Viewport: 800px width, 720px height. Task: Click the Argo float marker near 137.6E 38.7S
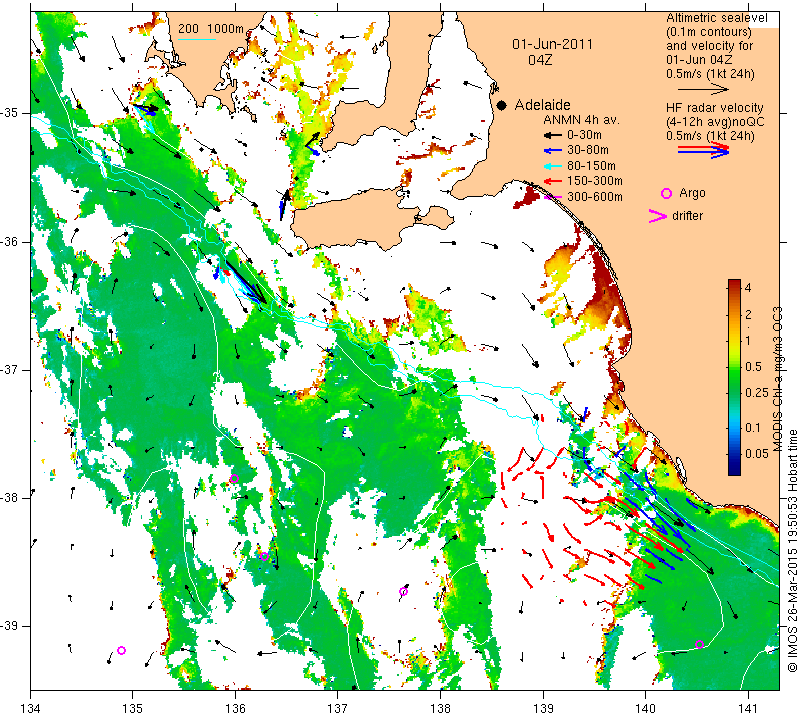point(404,592)
